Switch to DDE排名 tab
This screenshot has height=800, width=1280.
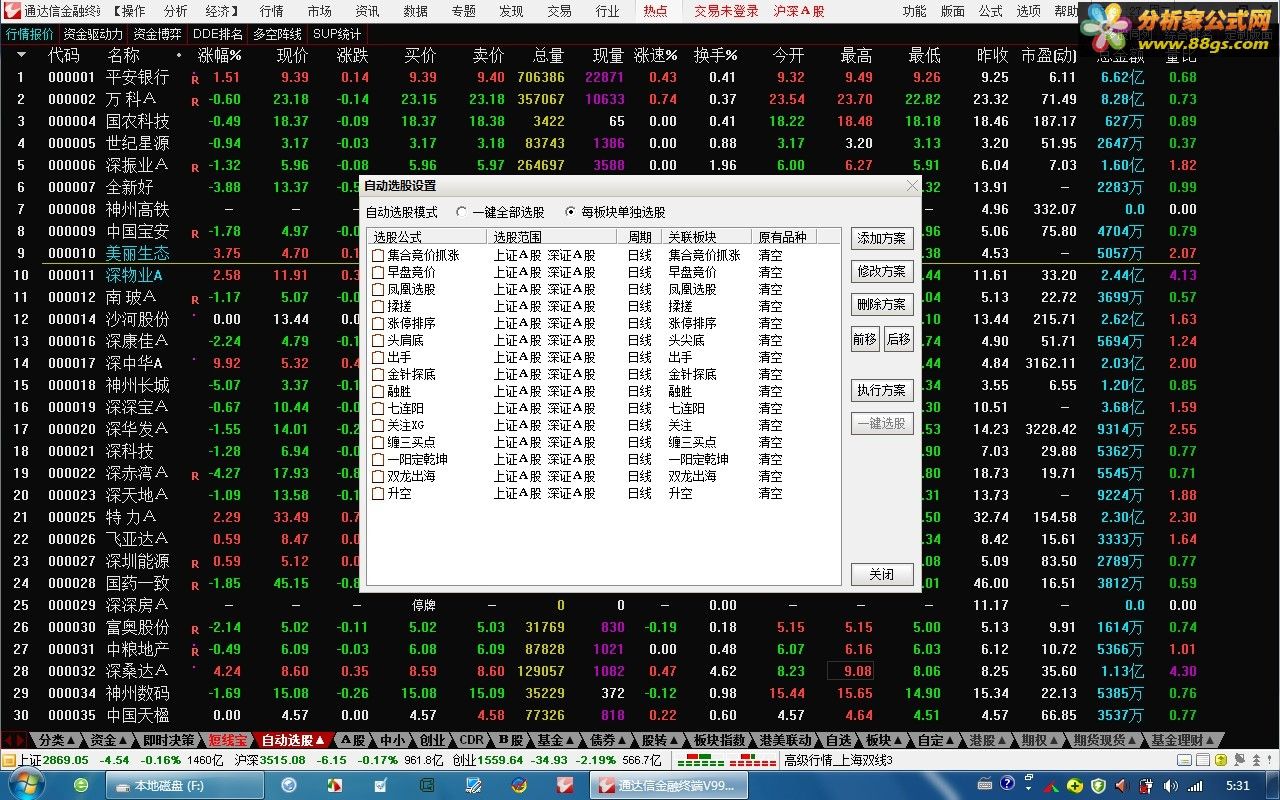click(x=217, y=34)
